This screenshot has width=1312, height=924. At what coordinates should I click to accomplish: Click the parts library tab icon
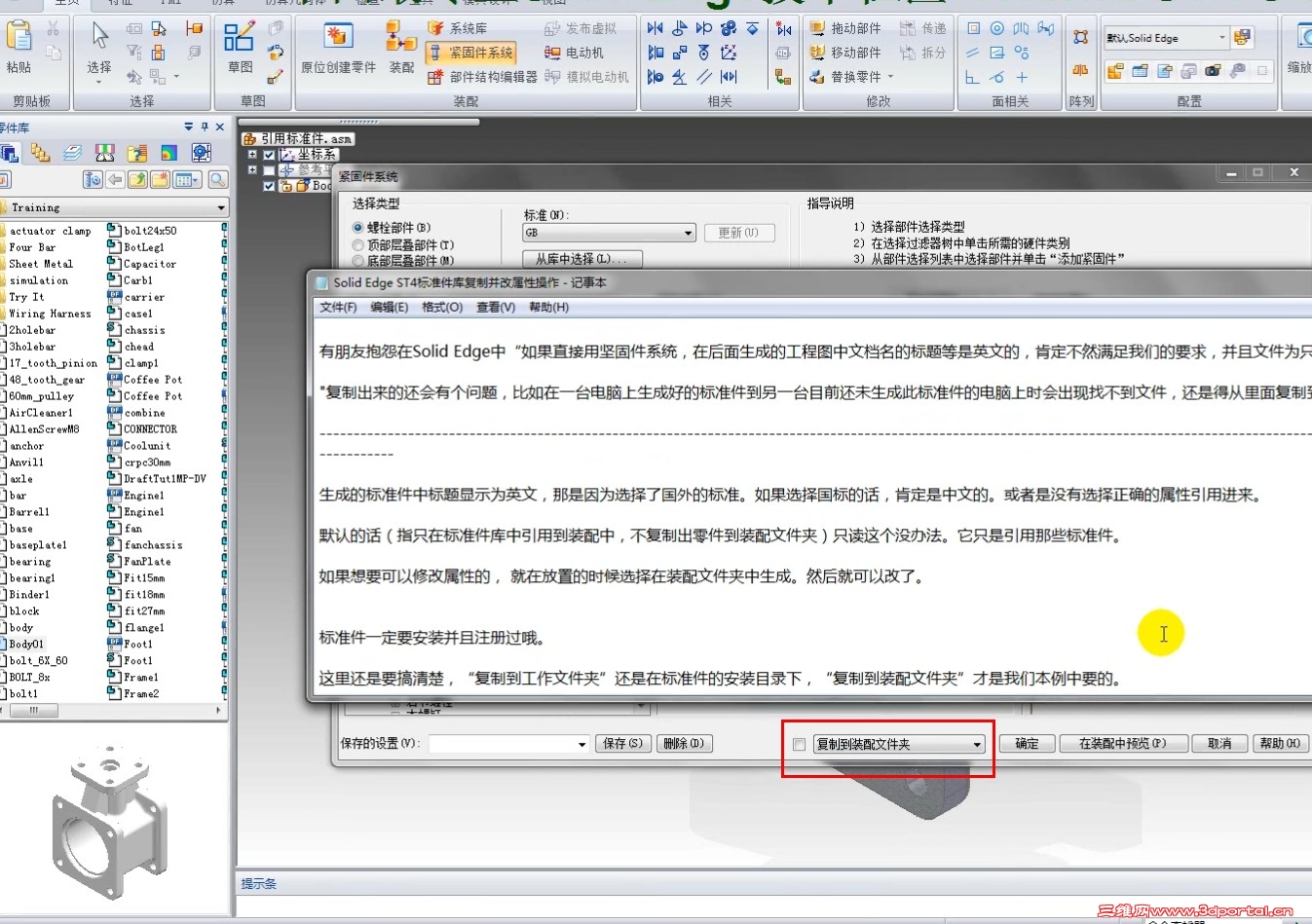coord(10,153)
